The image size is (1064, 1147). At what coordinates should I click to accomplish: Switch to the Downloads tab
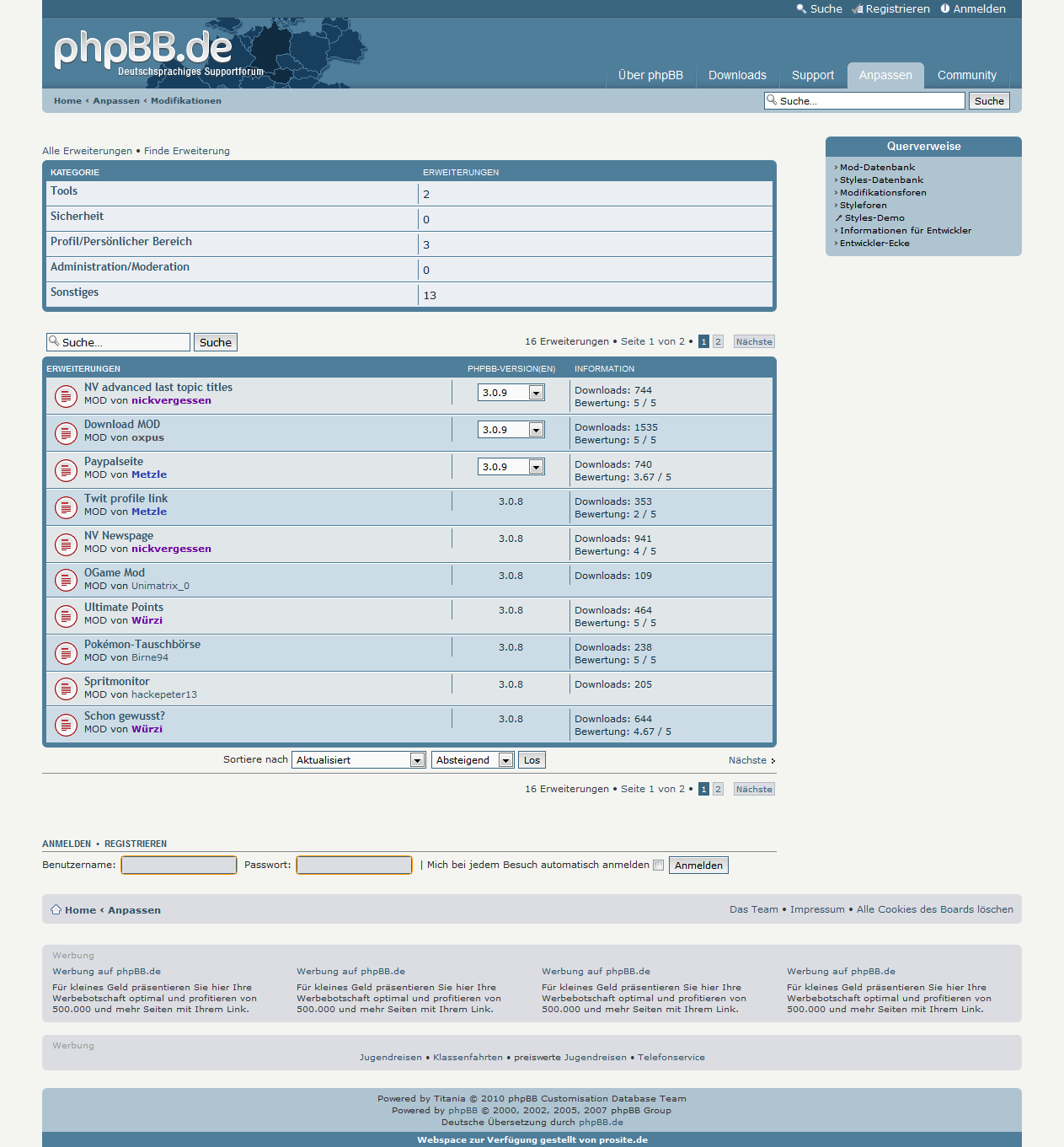[737, 75]
